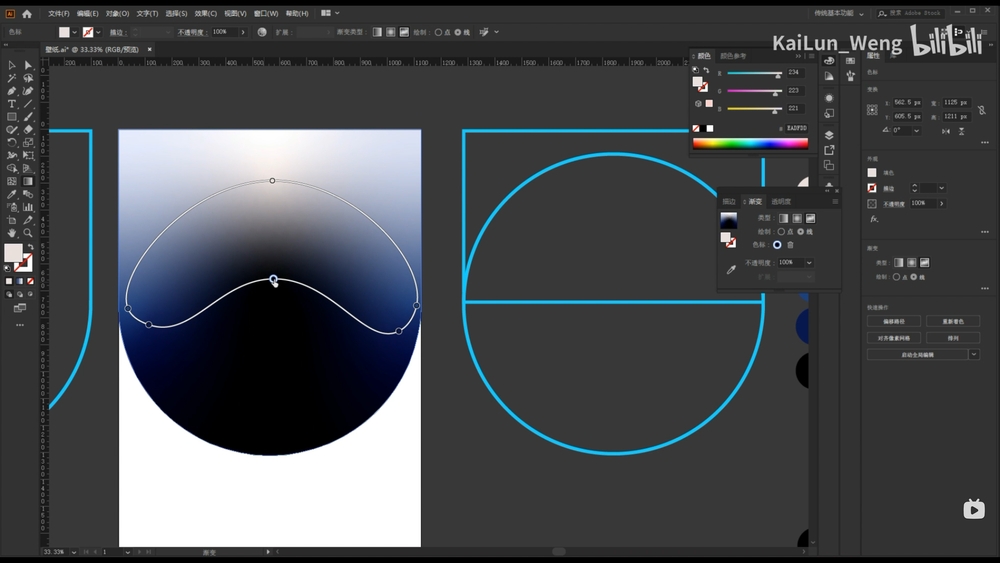Select the Scale tool
This screenshot has width=1000, height=563.
[x=28, y=142]
